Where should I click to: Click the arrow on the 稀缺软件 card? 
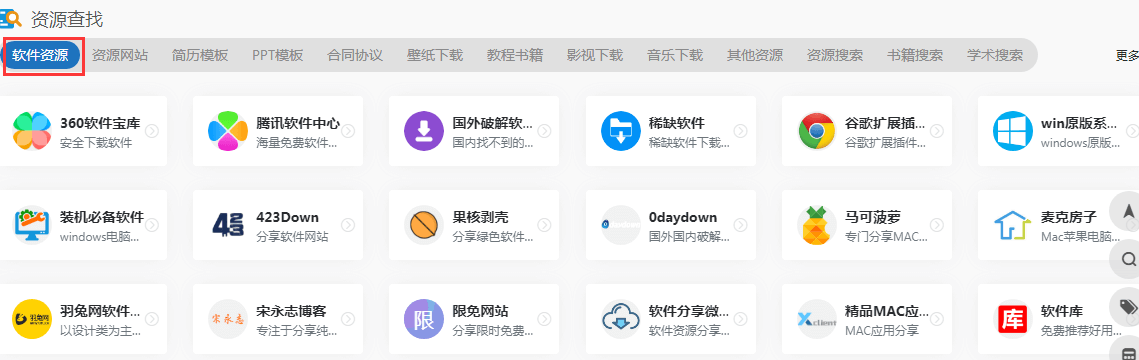pyautogui.click(x=740, y=131)
